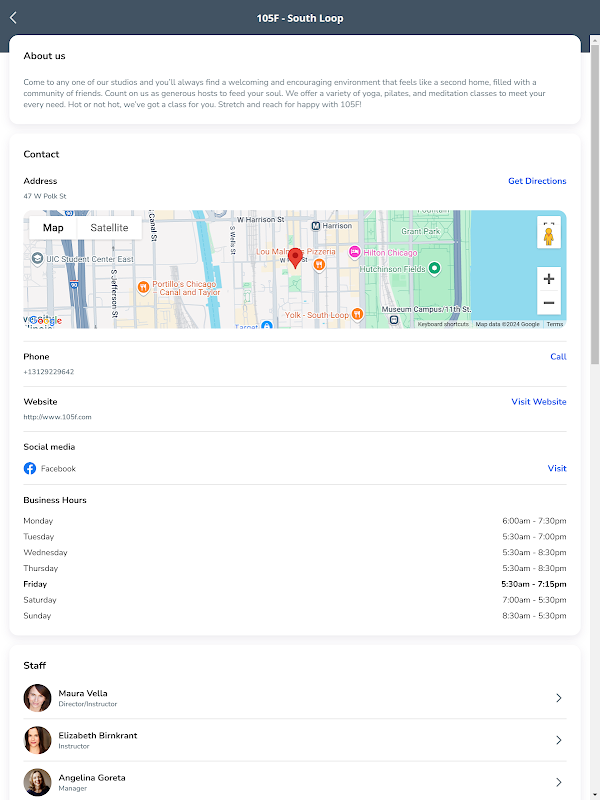Switch to Satellite view
The image size is (600, 800).
(x=109, y=228)
